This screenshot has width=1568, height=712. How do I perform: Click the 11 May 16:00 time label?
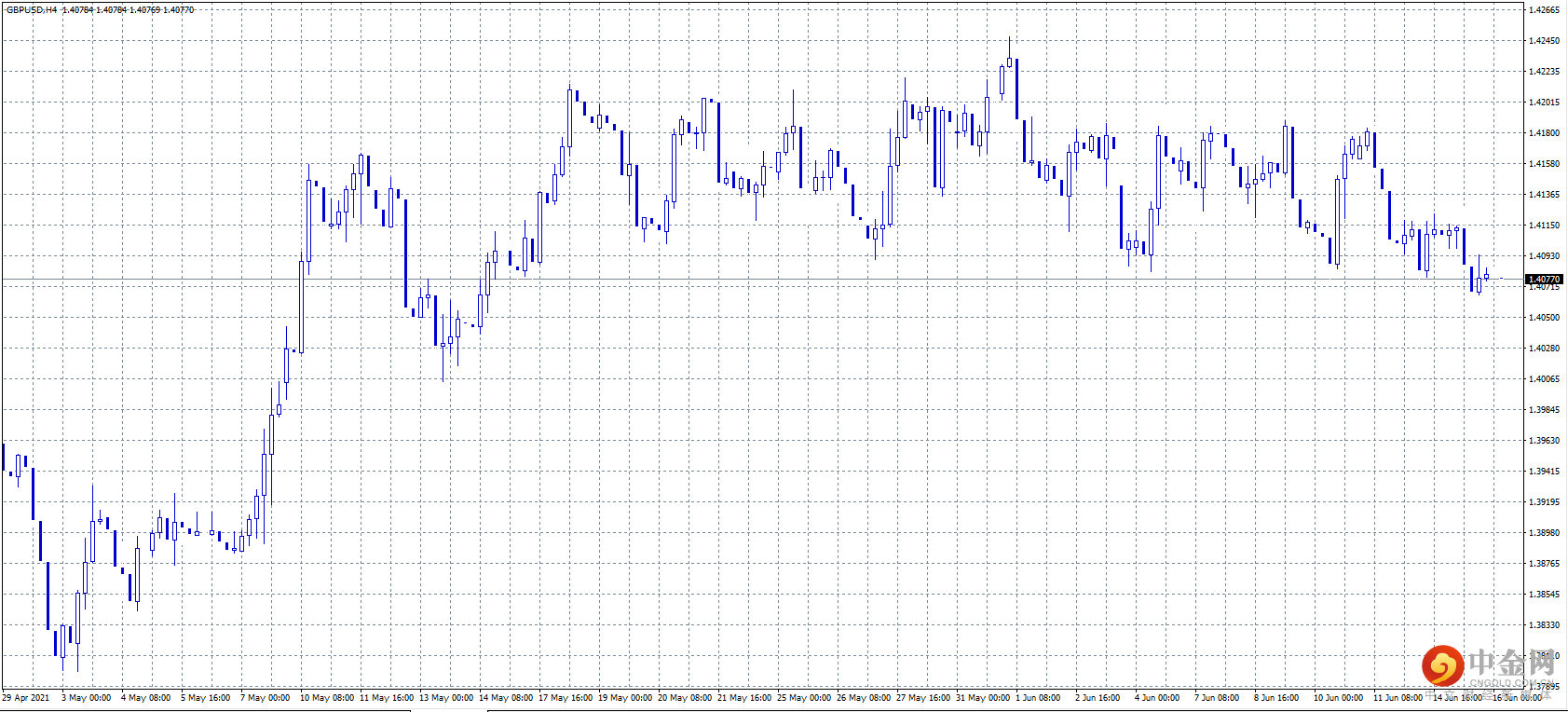coord(387,697)
